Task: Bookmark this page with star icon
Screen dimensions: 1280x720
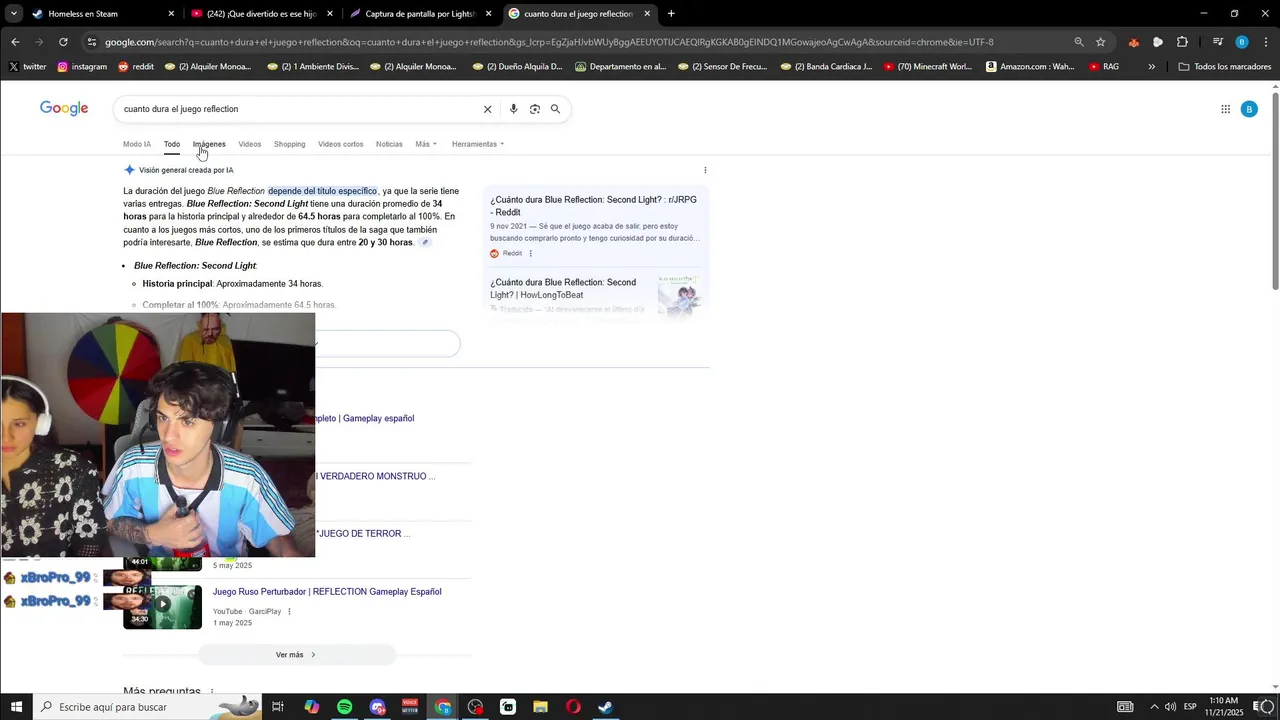Action: [1101, 42]
